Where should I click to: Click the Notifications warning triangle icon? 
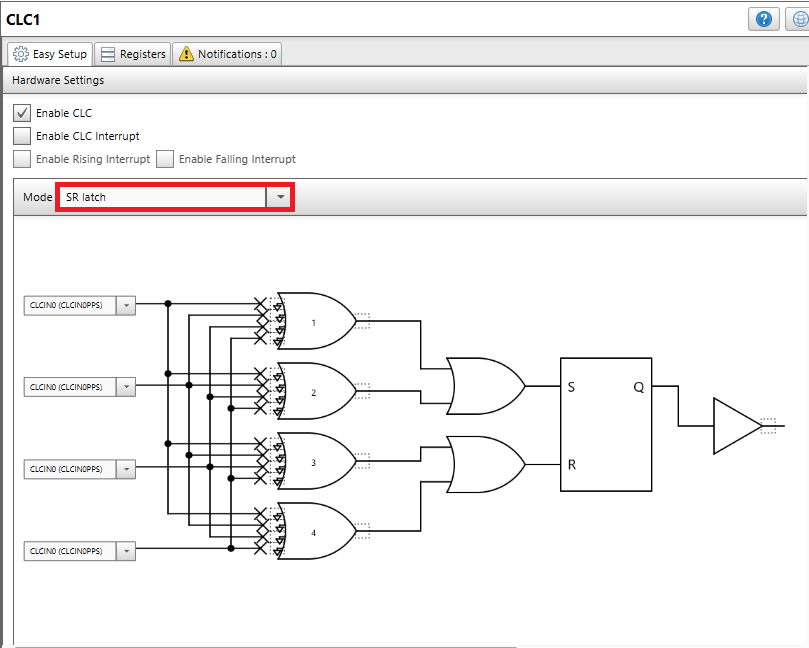click(x=186, y=54)
